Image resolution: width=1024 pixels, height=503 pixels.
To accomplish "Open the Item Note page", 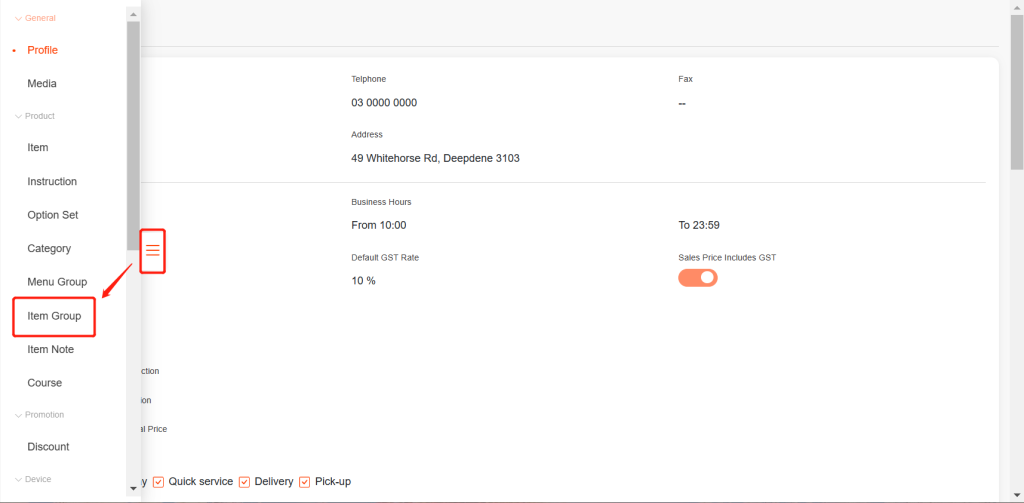I will pyautogui.click(x=51, y=349).
